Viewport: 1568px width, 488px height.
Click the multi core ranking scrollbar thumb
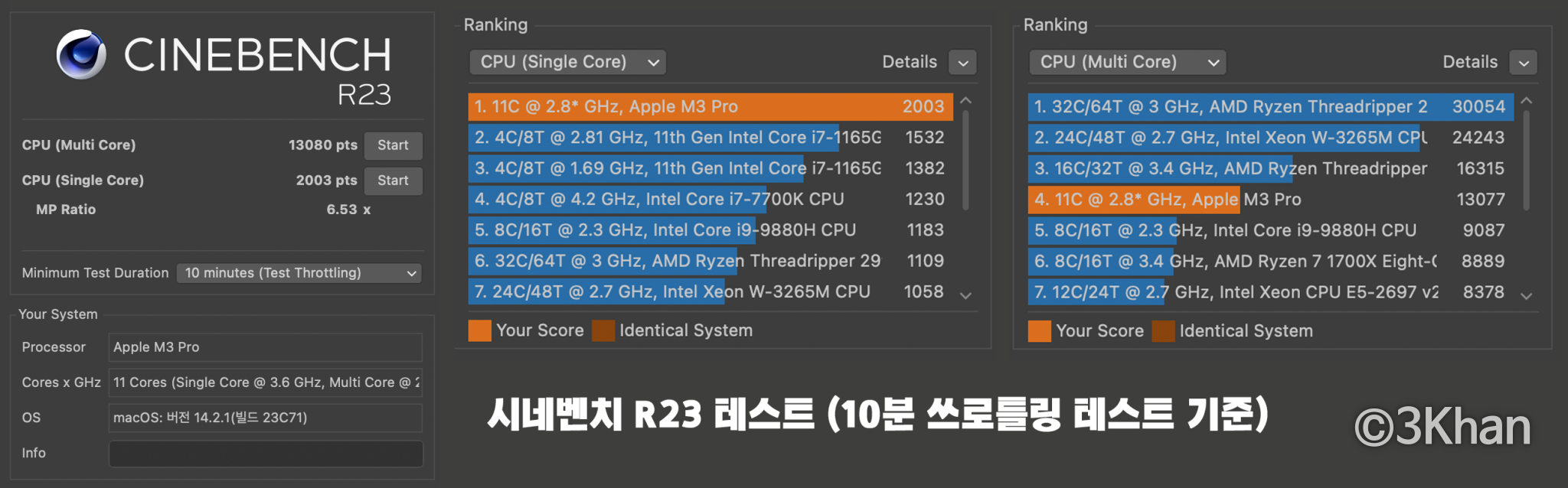point(1527,160)
